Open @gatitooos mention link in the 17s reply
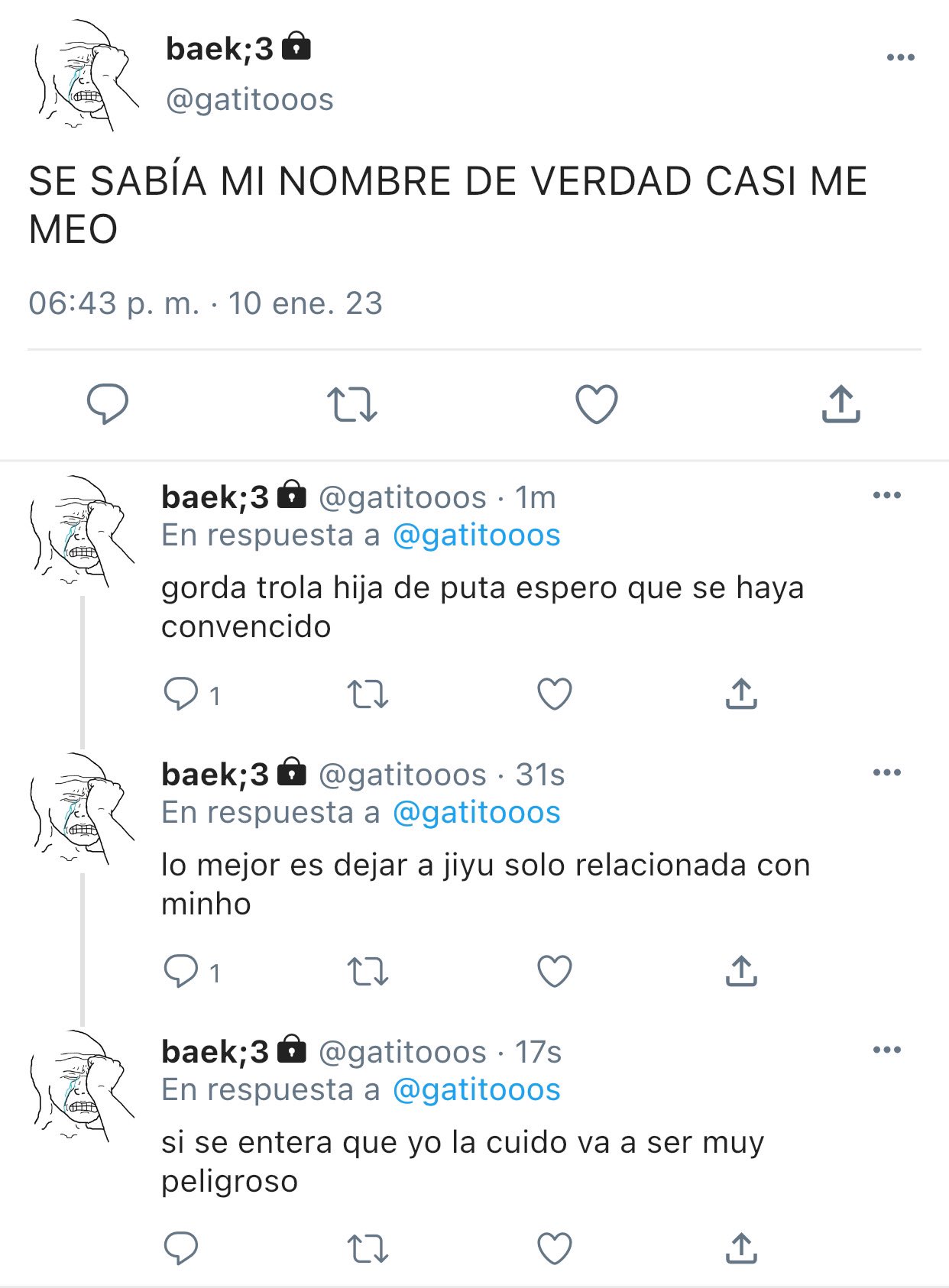Screen dimensions: 949x1288 (x=477, y=1089)
